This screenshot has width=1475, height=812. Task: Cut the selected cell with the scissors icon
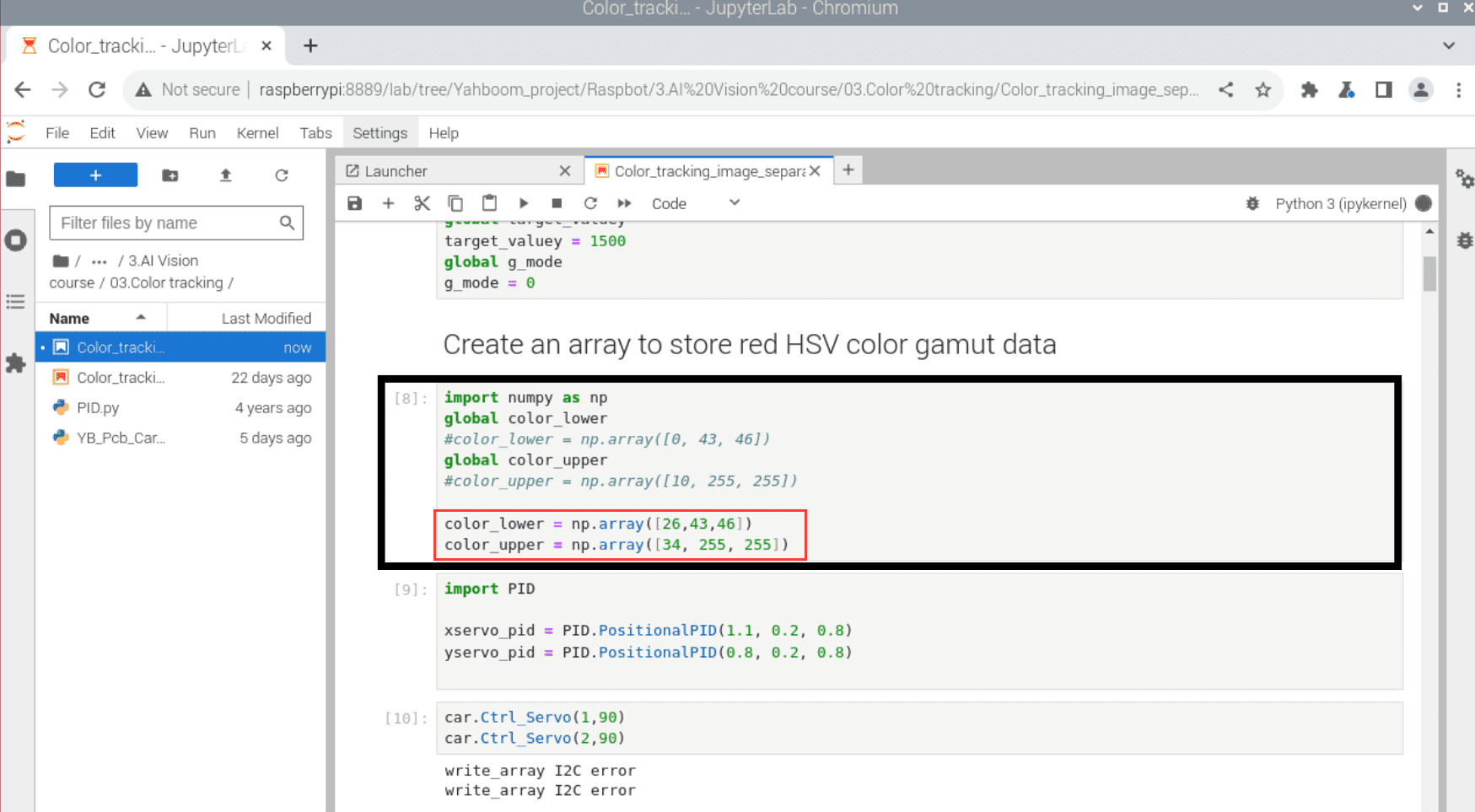point(422,203)
